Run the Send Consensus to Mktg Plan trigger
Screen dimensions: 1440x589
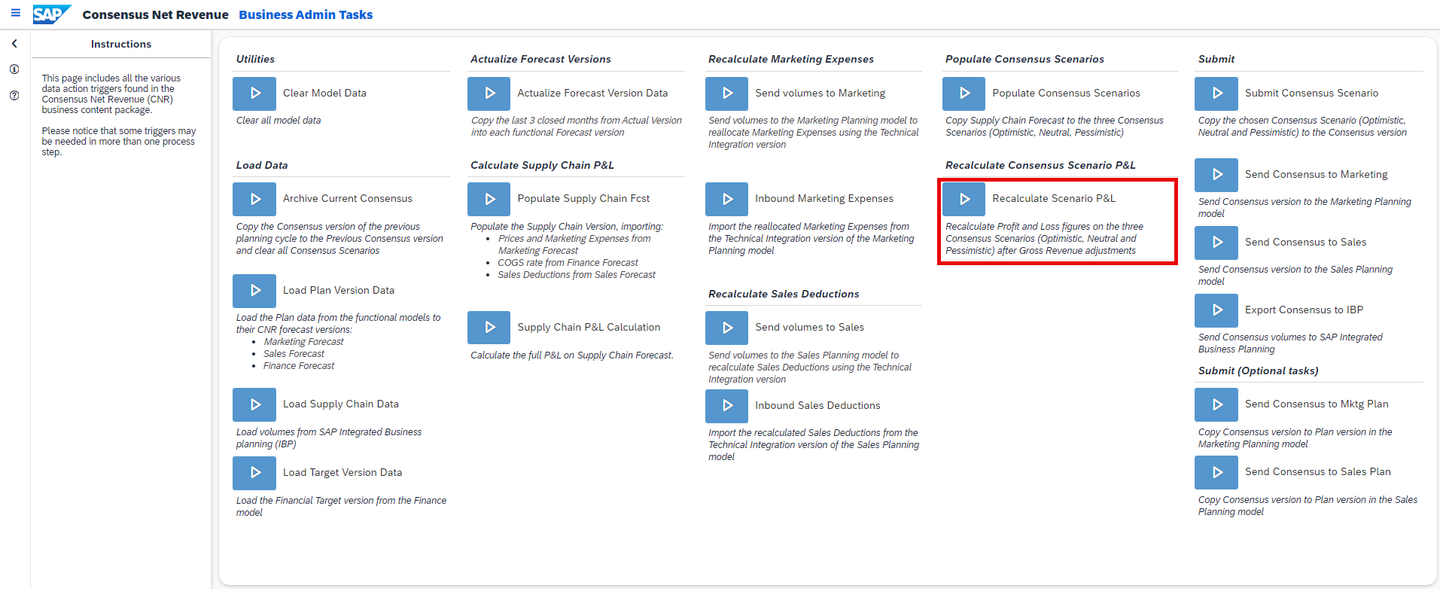(1216, 405)
